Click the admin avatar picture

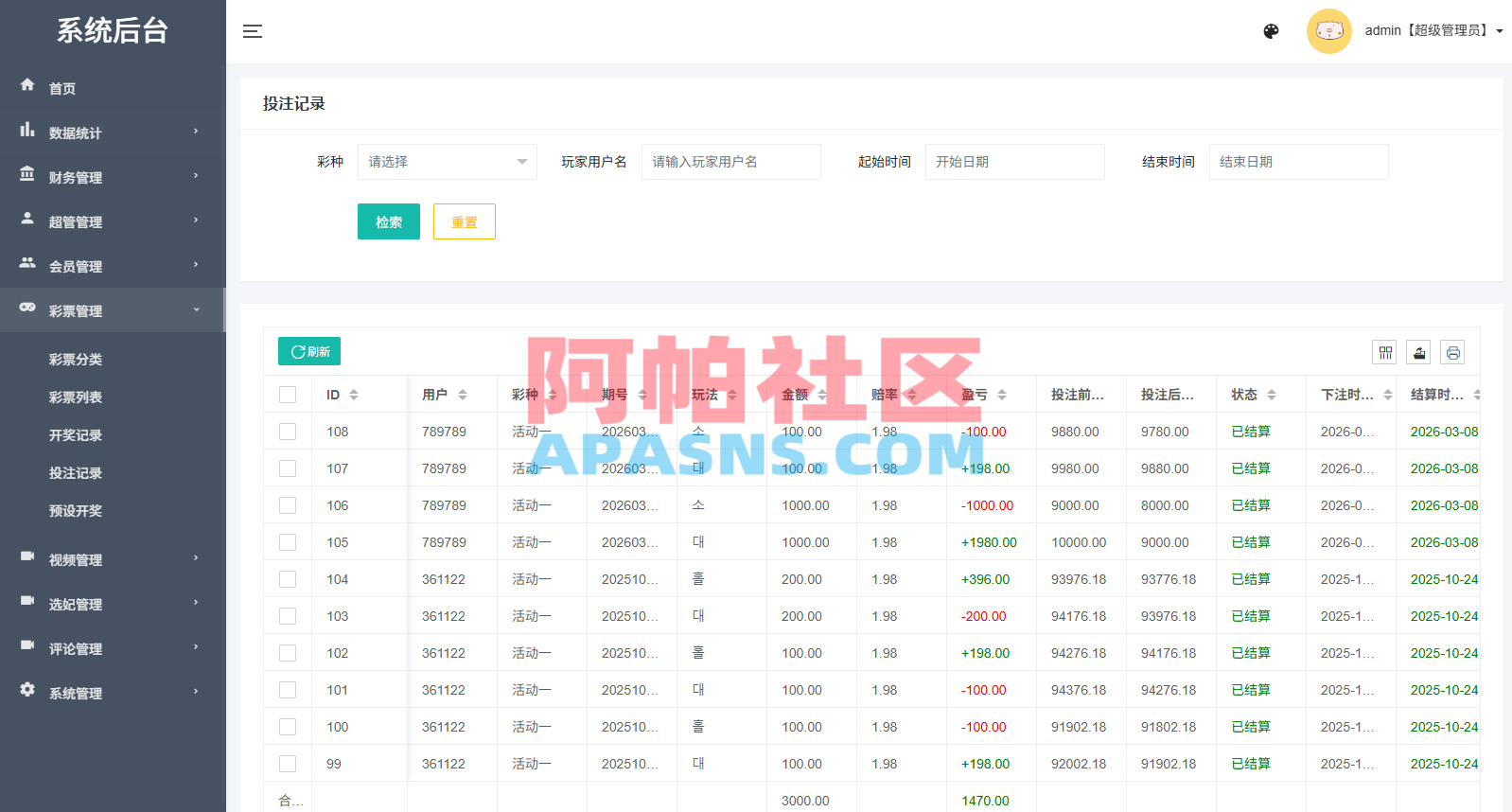[x=1328, y=31]
